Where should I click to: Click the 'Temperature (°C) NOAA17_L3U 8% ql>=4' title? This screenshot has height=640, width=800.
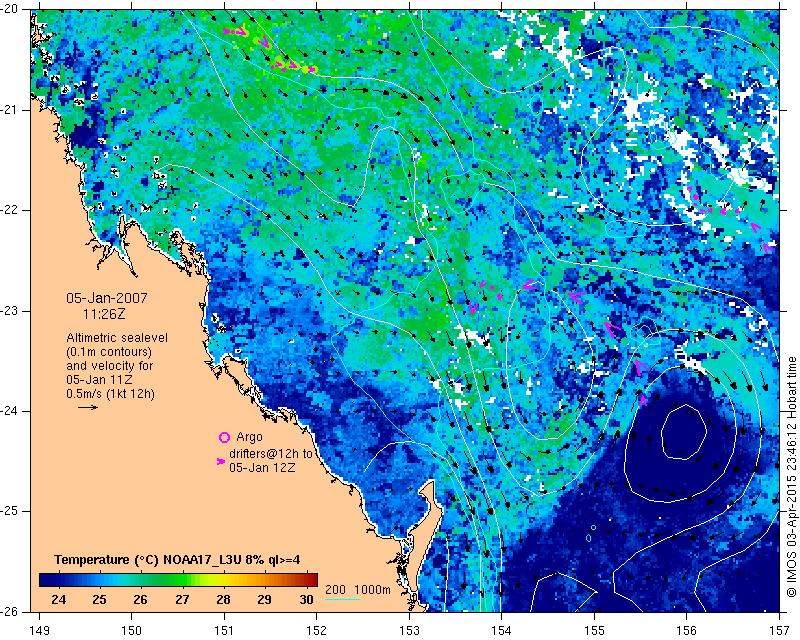(177, 560)
